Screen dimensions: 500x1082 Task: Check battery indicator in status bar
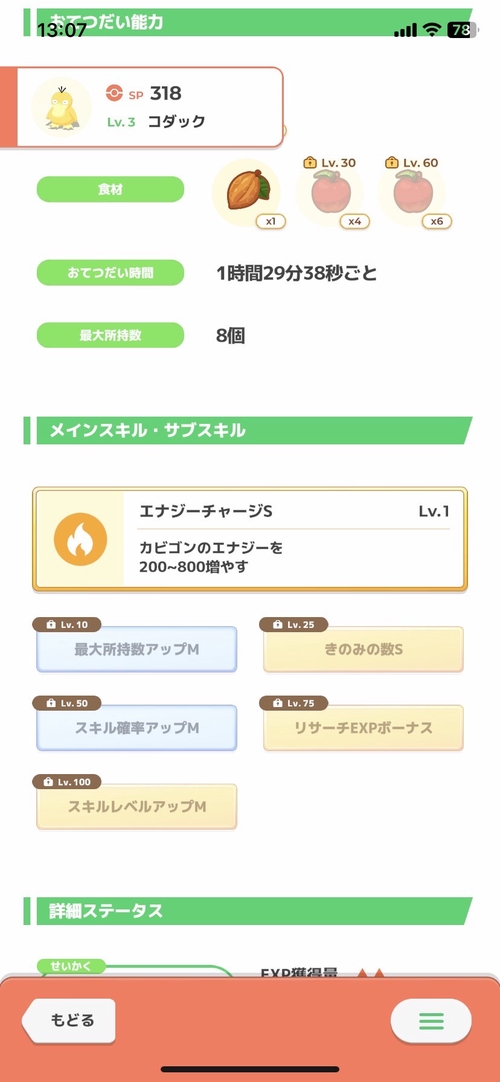pyautogui.click(x=460, y=30)
